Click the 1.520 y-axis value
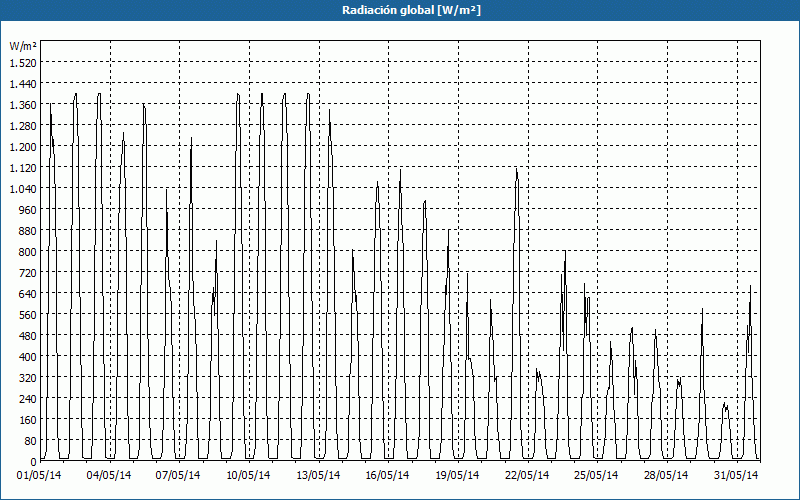Image resolution: width=800 pixels, height=500 pixels. (23, 62)
